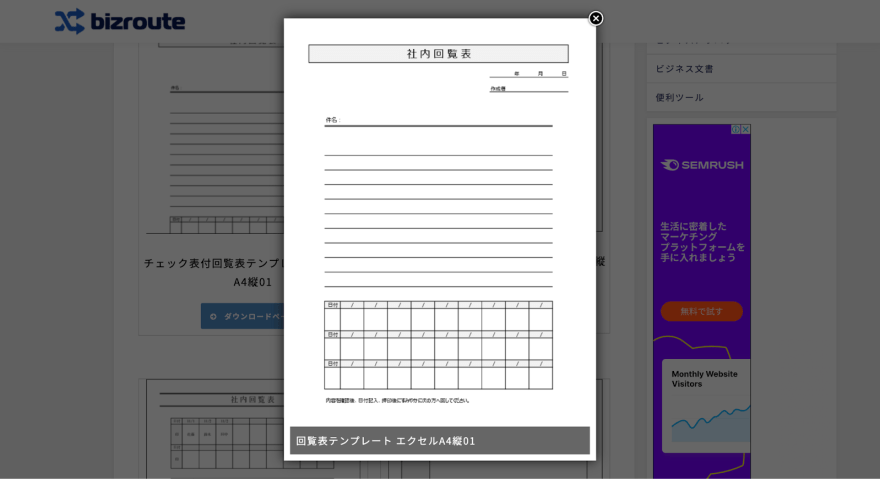Close the lightbox preview with the X icon
This screenshot has height=479, width=880.
(596, 18)
